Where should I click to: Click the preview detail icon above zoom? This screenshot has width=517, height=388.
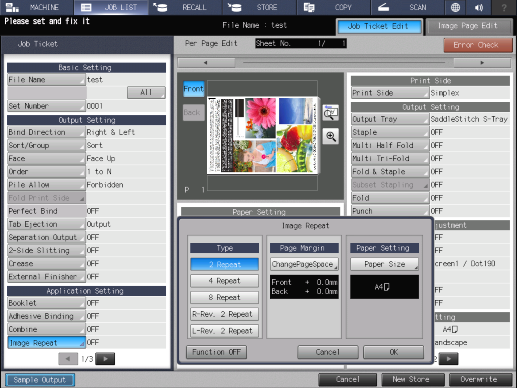[331, 113]
